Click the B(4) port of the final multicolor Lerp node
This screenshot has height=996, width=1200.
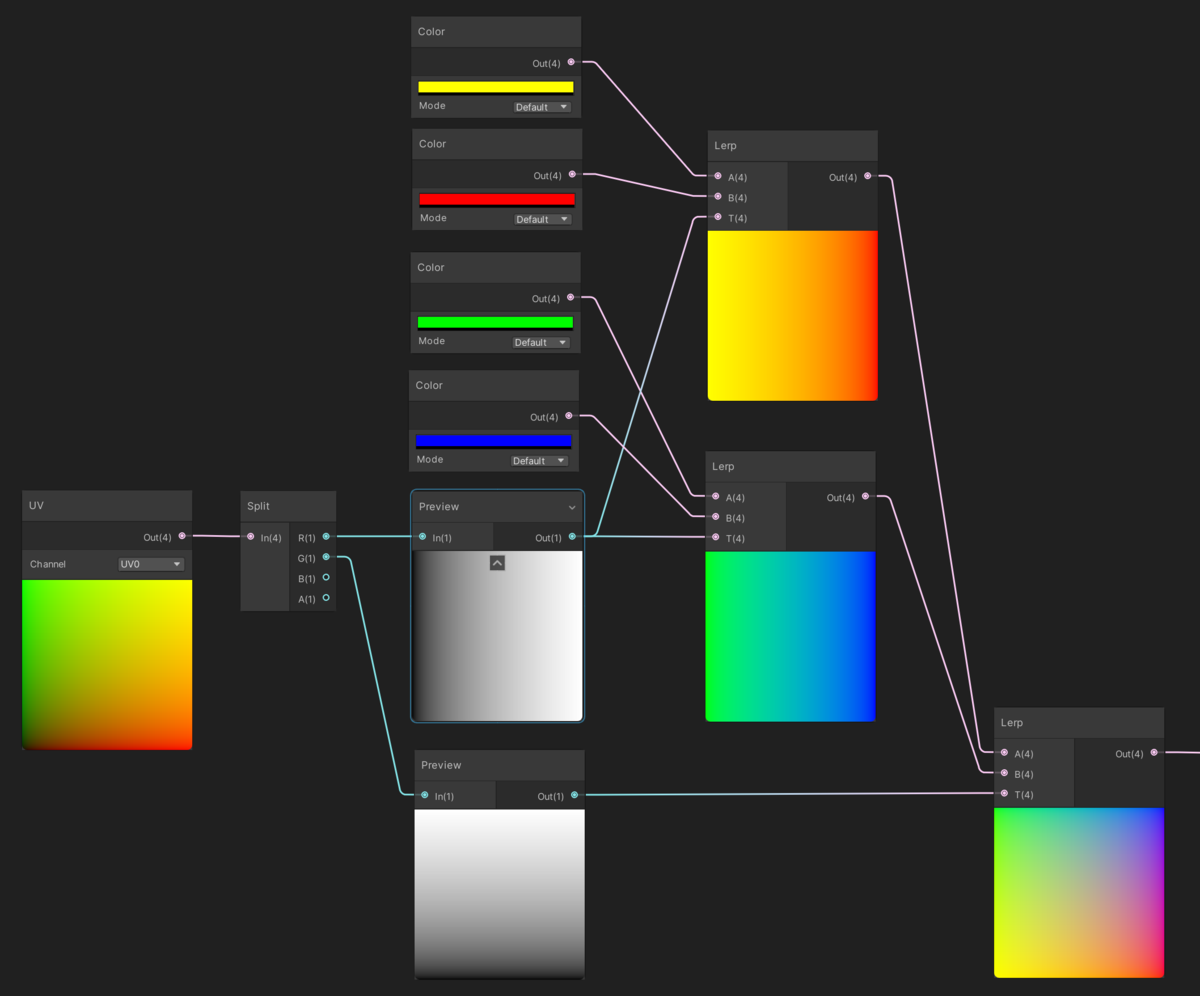pos(1004,773)
